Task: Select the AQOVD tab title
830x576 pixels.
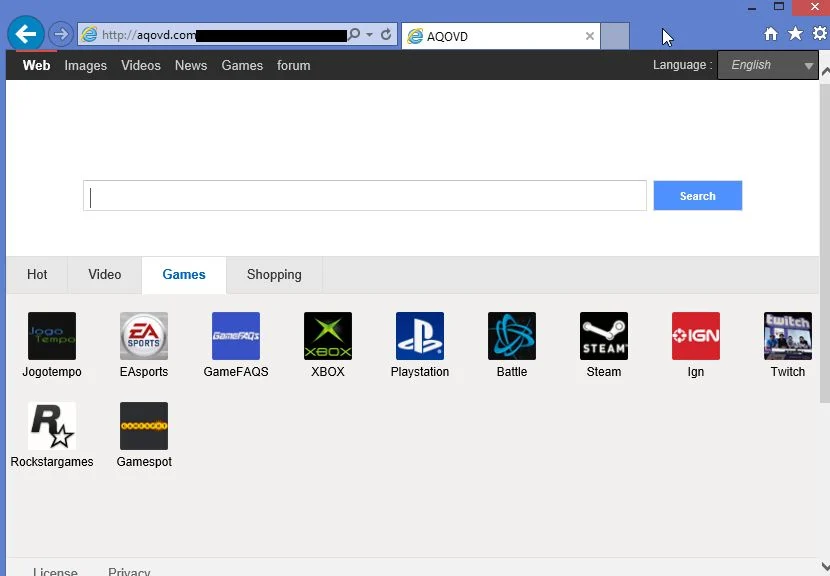Action: [x=447, y=37]
